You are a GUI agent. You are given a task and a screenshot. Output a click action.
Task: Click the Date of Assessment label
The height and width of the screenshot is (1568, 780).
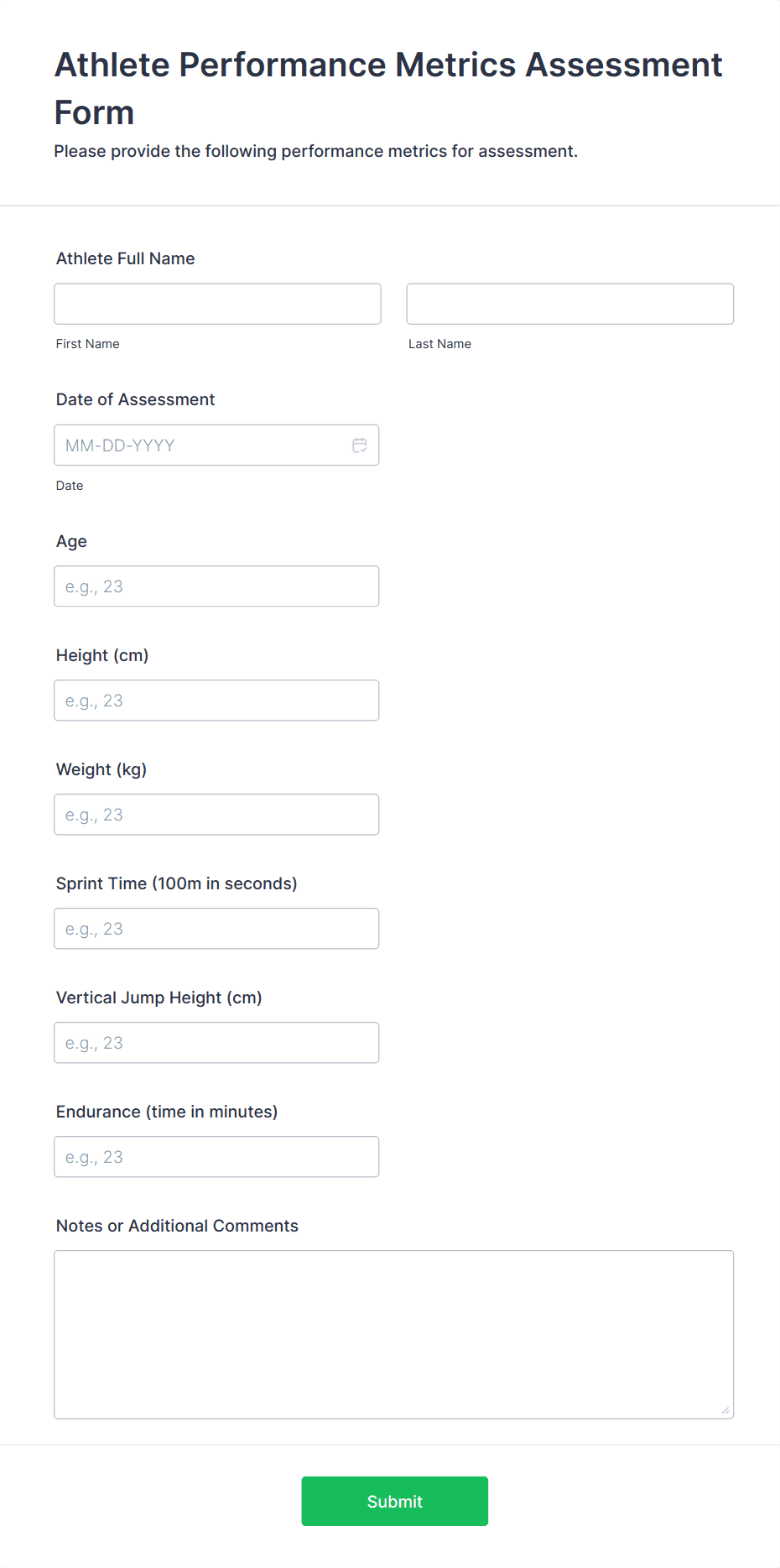click(135, 399)
